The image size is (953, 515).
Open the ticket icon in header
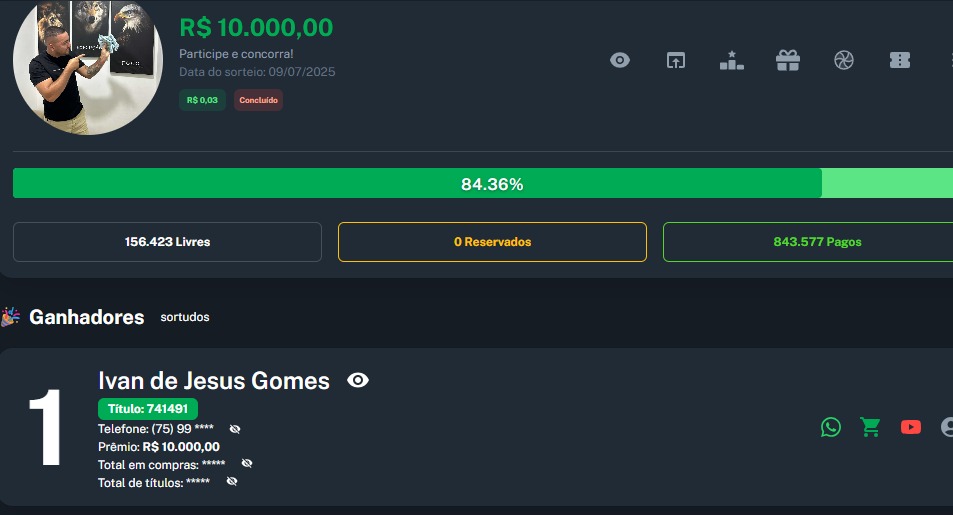[900, 60]
